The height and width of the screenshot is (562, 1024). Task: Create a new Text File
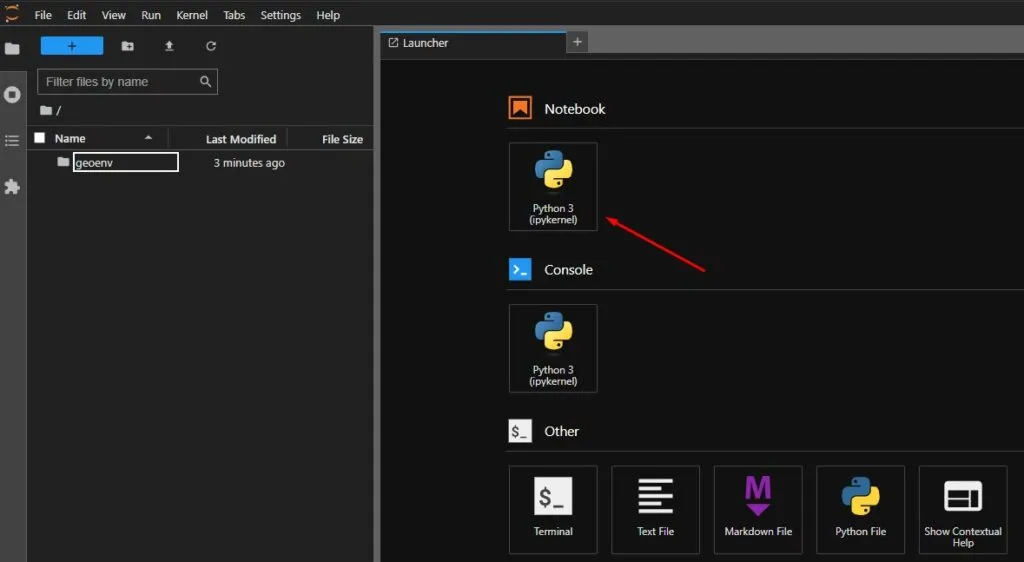(656, 510)
